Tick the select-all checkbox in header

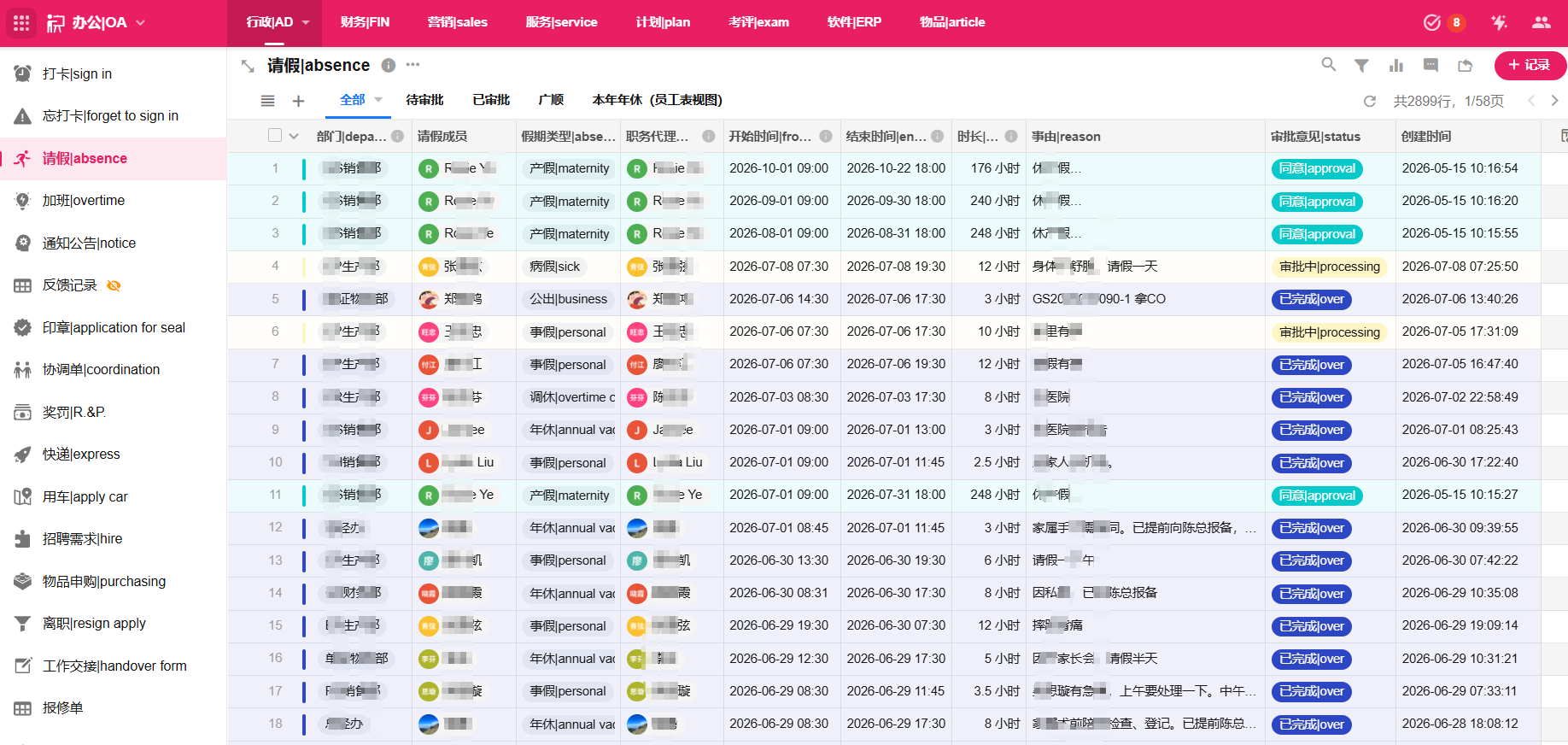point(275,136)
